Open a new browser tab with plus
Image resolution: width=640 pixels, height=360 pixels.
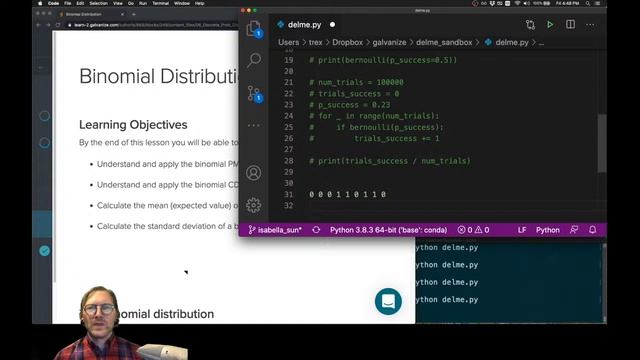coord(134,14)
